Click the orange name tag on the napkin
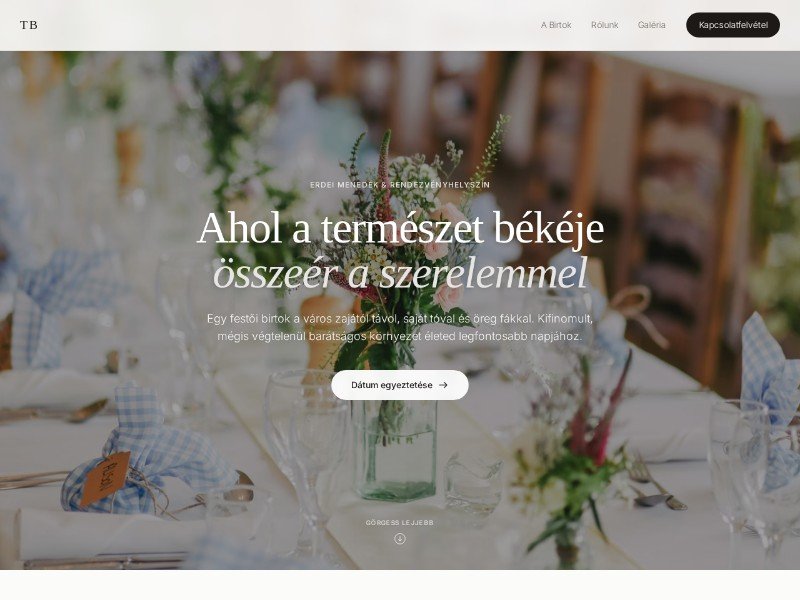 (106, 479)
